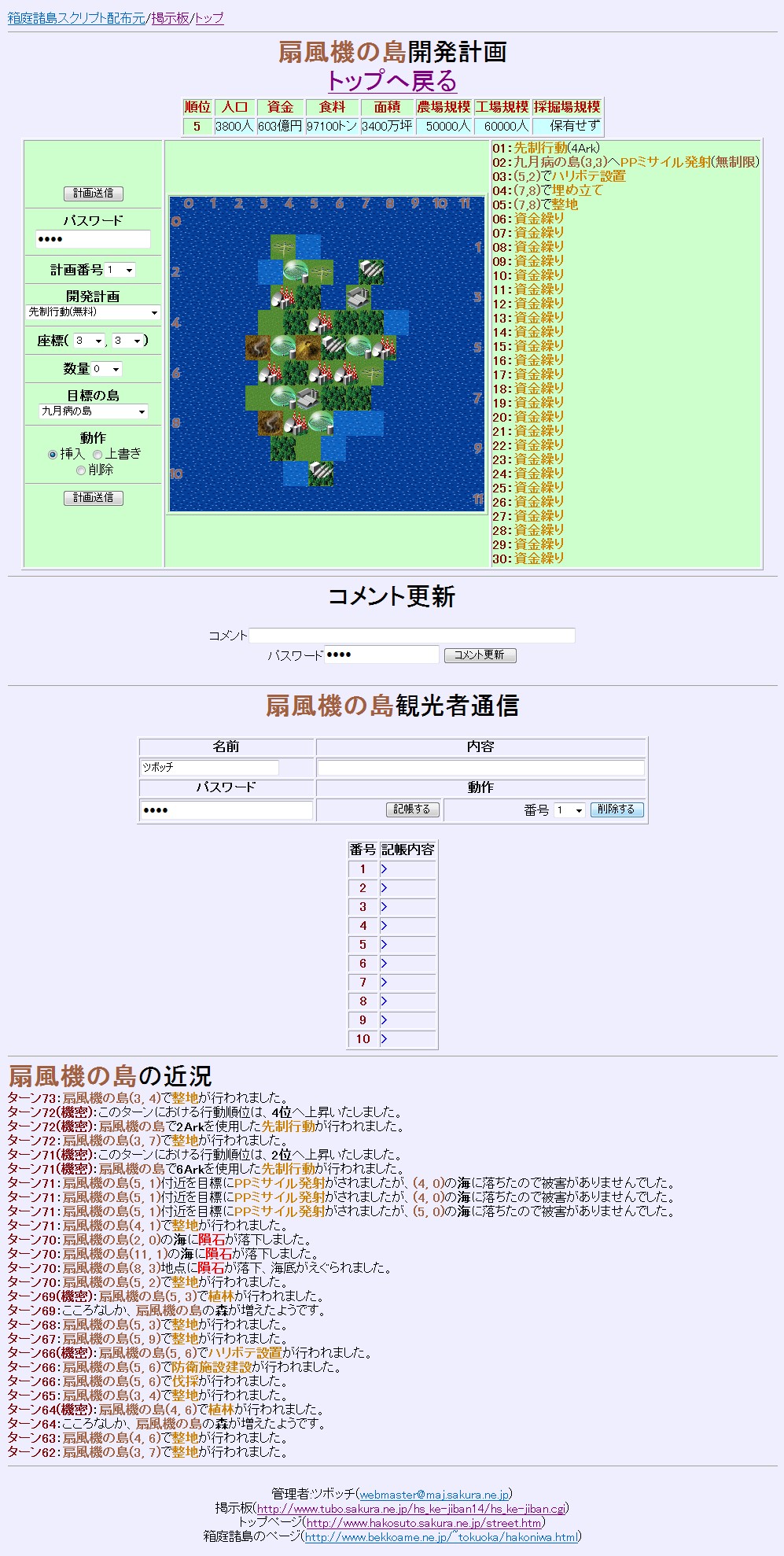Screen dimensions: 784x1556
Task: Click the webmaster@maj.sakura.ne.jp email link
Action: (x=435, y=1495)
